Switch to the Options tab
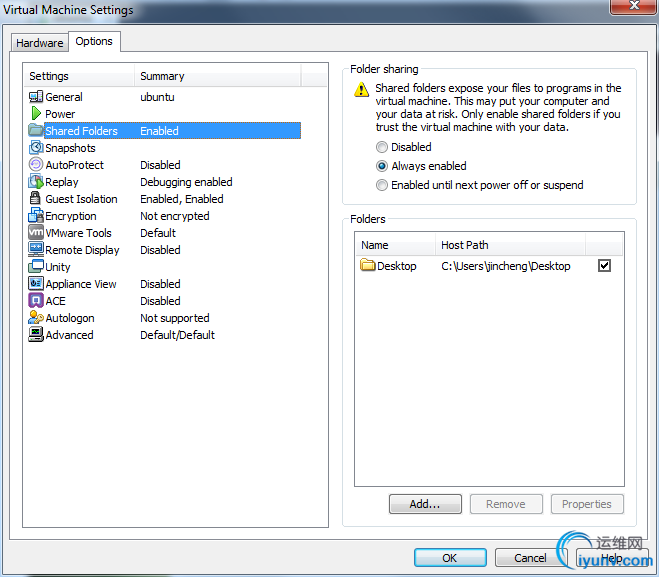 [x=94, y=41]
